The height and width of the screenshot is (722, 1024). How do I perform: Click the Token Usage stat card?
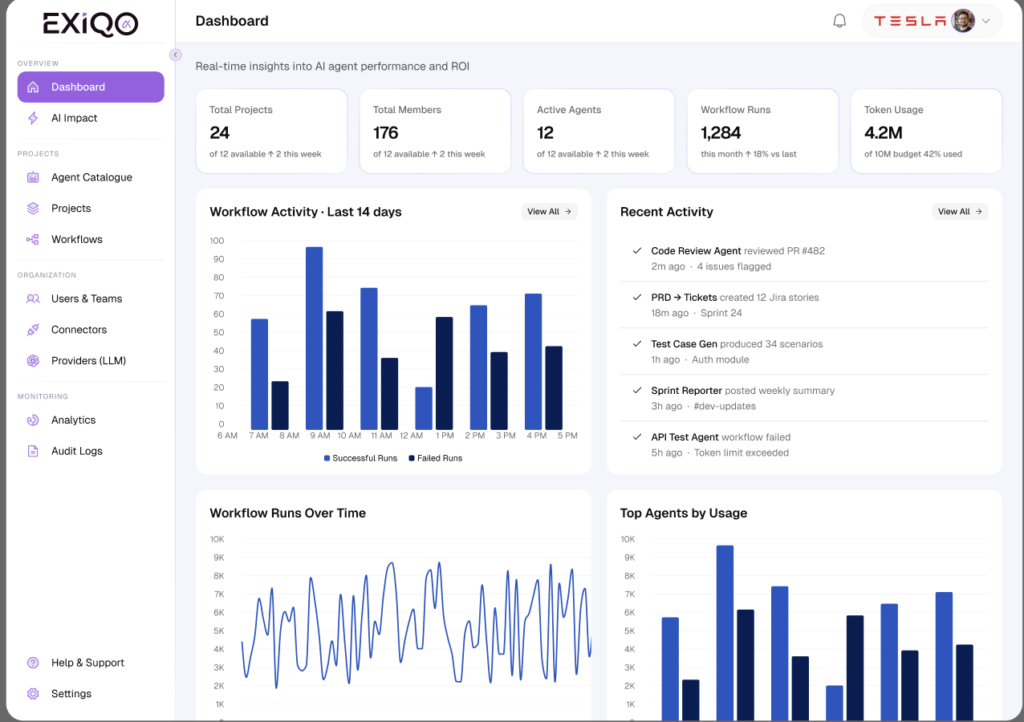pos(925,131)
